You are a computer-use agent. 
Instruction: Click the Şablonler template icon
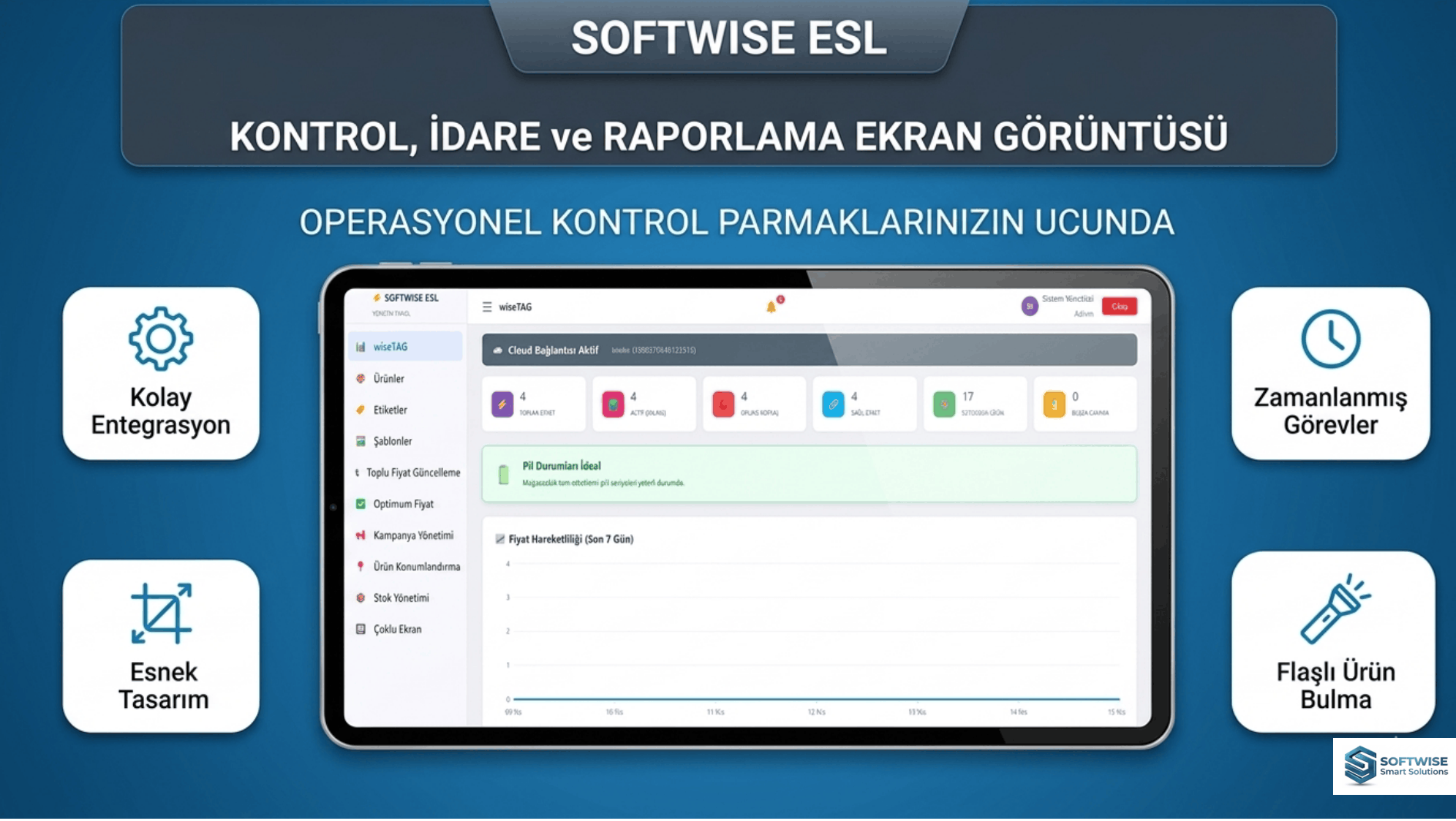click(361, 441)
